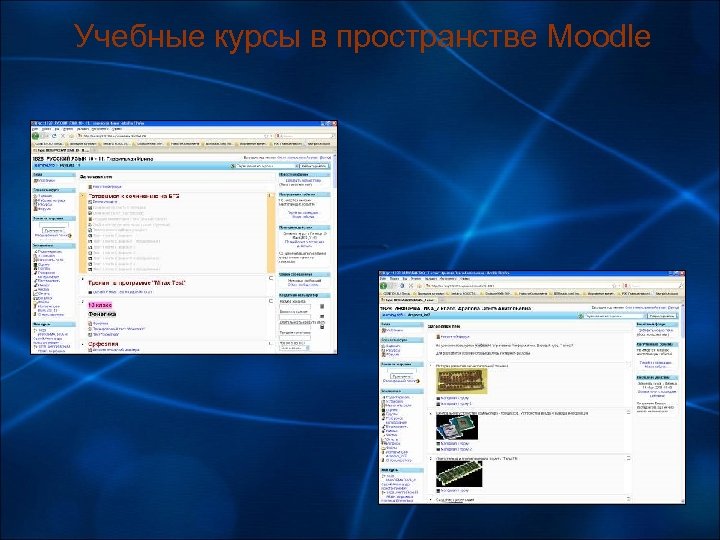Toggle the square icon for the processor picture section
The height and width of the screenshot is (540, 720).
click(x=629, y=412)
